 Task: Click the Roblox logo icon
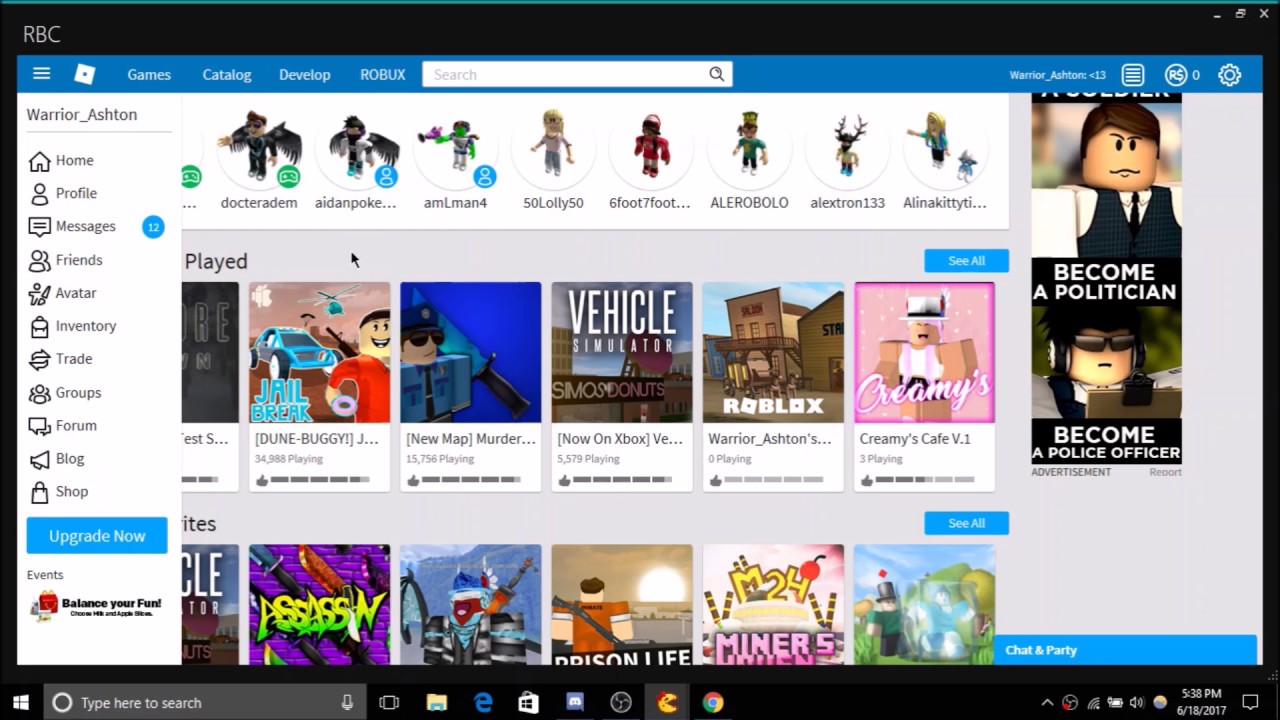pyautogui.click(x=85, y=74)
